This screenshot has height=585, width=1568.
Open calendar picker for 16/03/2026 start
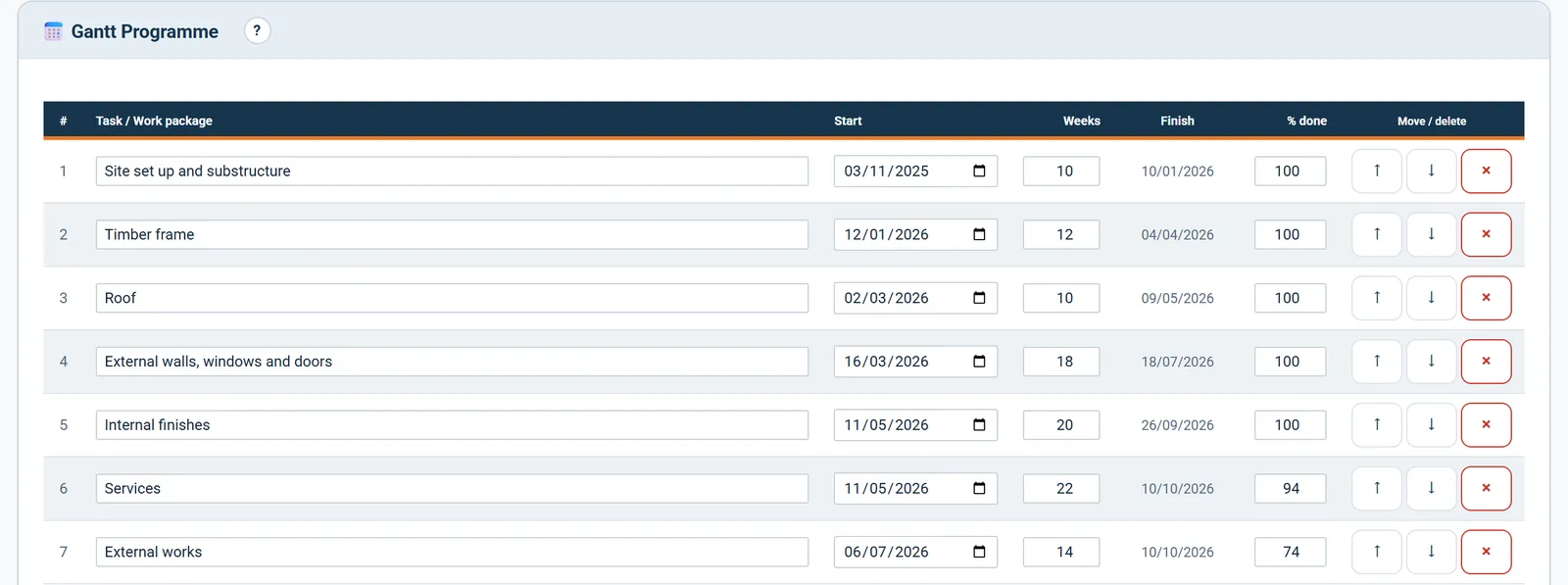979,362
